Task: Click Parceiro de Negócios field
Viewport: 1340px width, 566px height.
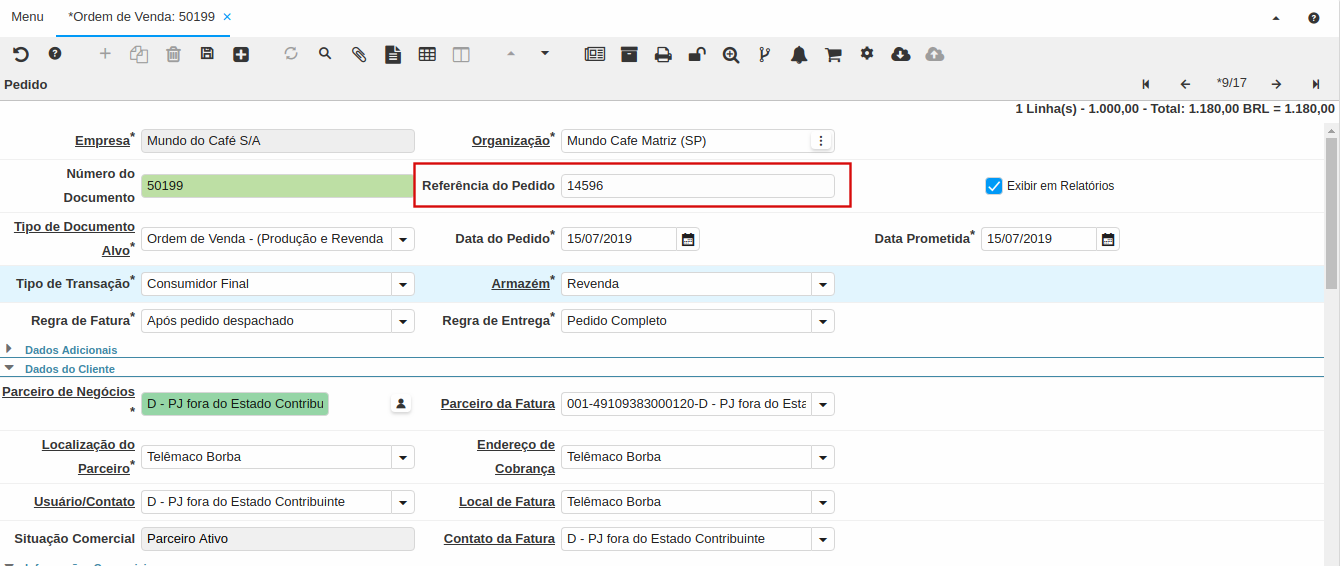Action: (x=235, y=404)
